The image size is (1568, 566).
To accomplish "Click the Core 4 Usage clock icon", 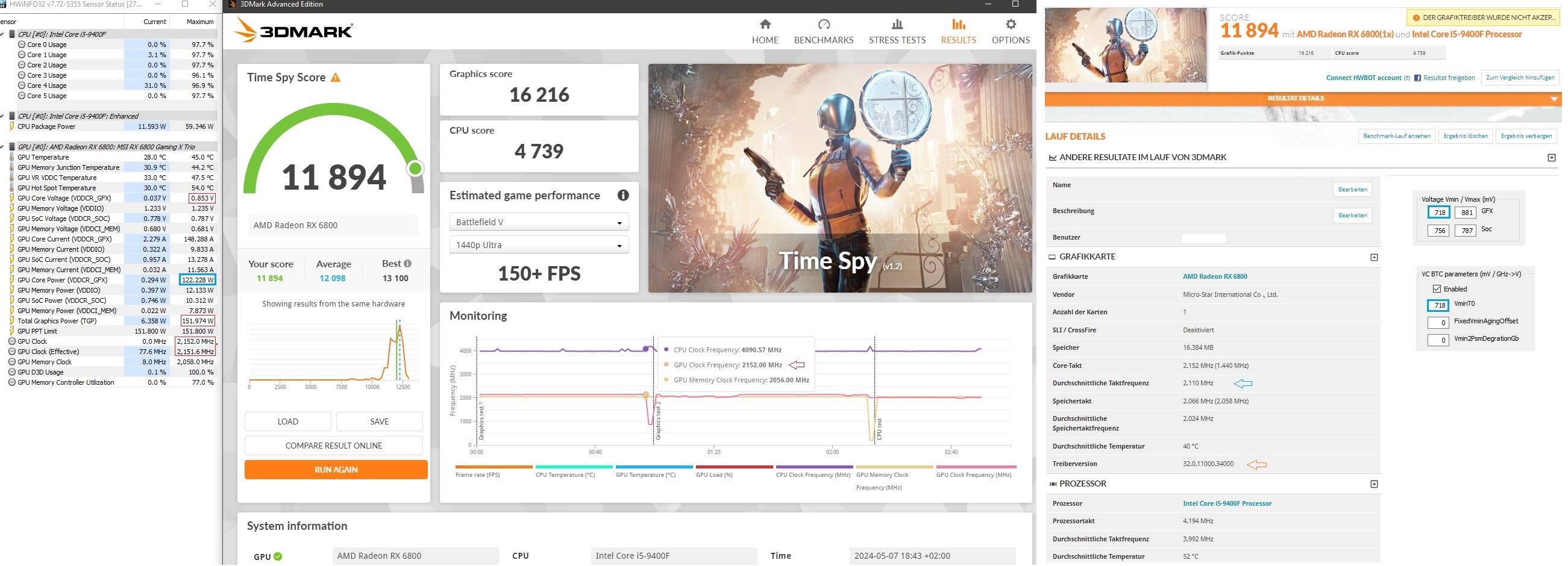I will 22,86.
